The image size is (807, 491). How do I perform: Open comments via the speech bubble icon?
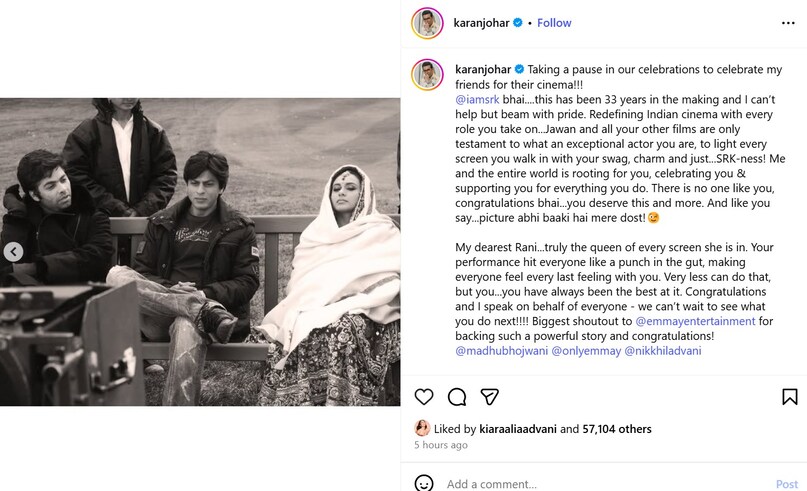[x=457, y=397]
